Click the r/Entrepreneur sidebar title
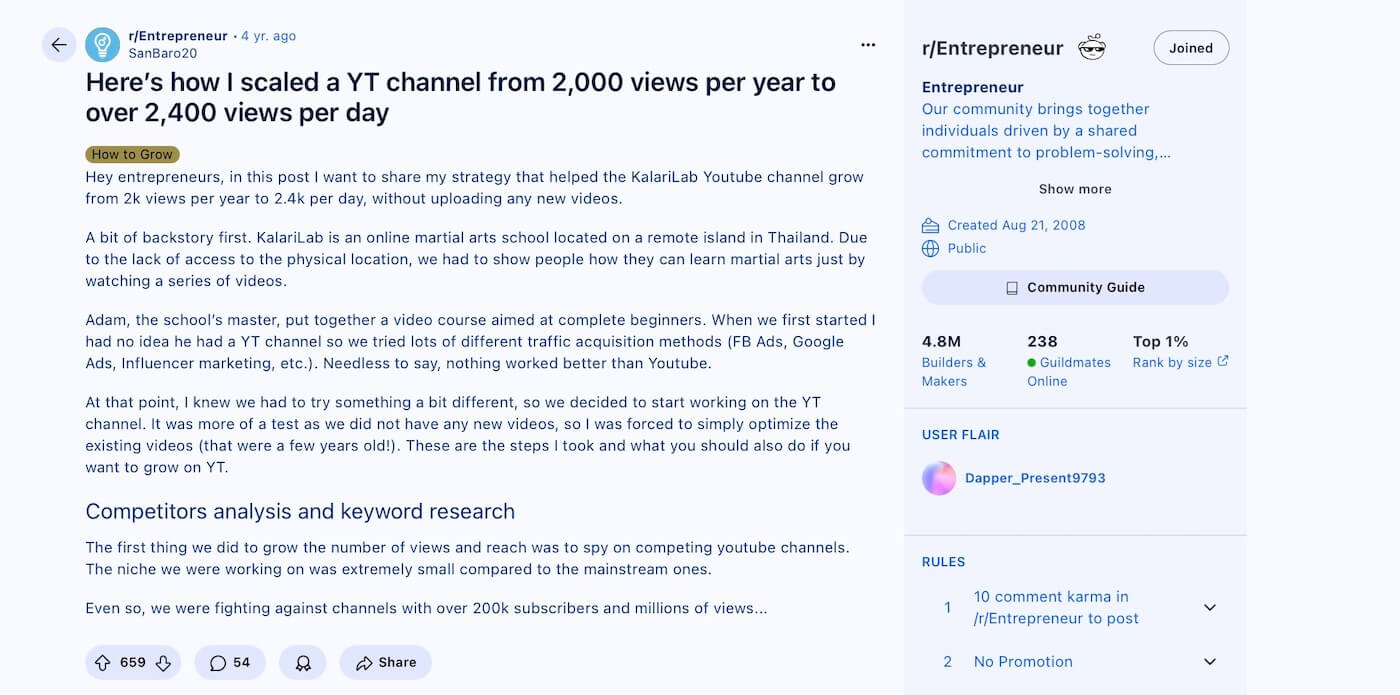This screenshot has width=1400, height=695. point(992,48)
